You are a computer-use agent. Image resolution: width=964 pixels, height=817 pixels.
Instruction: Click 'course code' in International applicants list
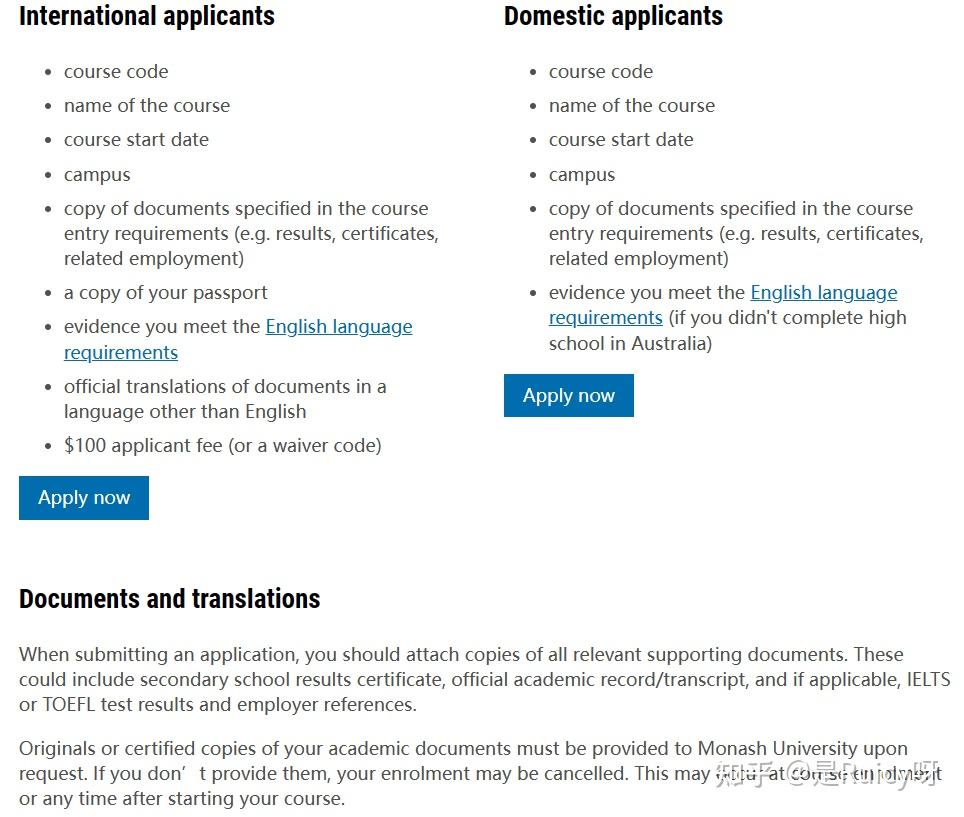(x=116, y=71)
